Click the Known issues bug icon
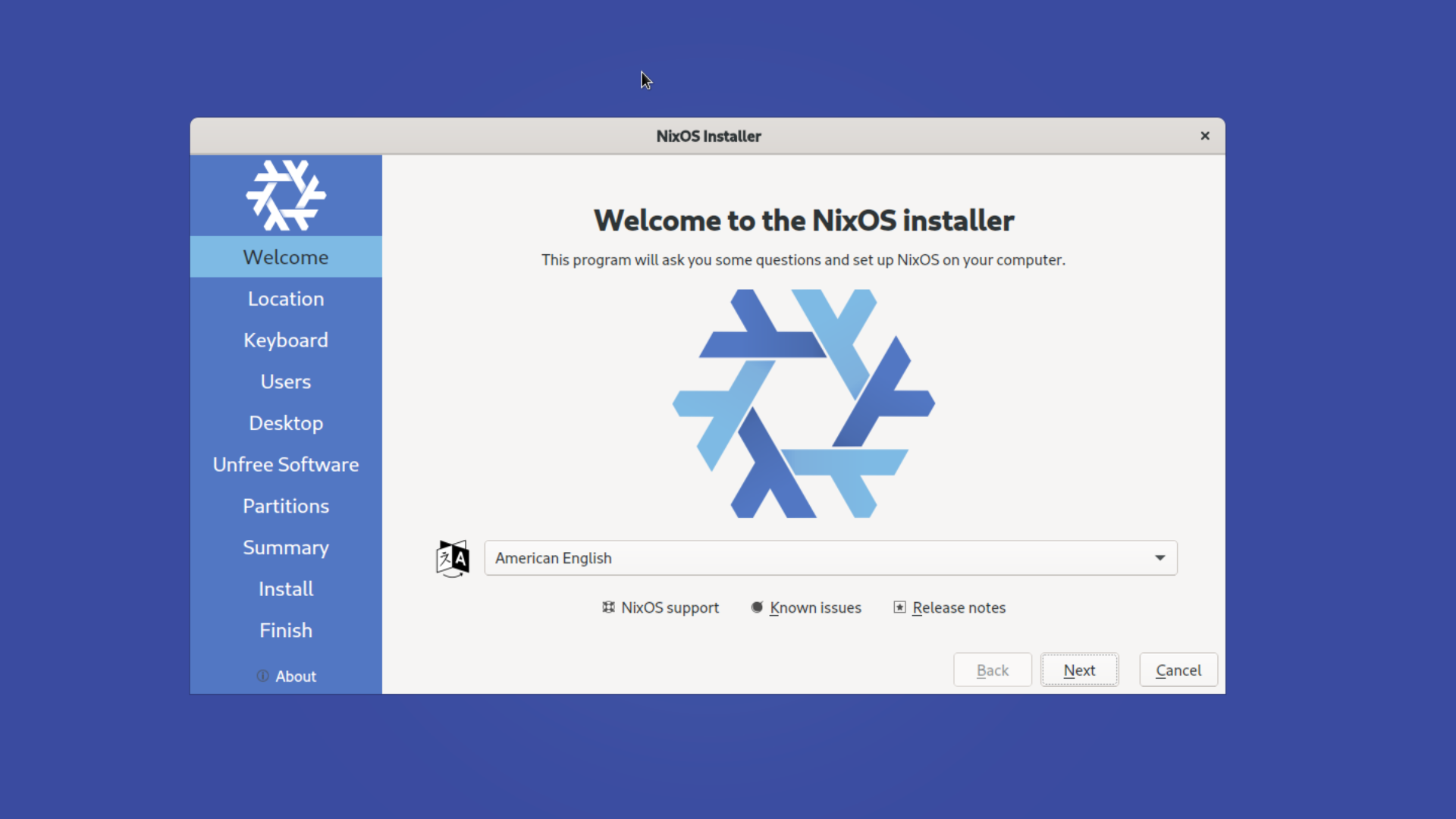Viewport: 1456px width, 819px height. coord(757,607)
